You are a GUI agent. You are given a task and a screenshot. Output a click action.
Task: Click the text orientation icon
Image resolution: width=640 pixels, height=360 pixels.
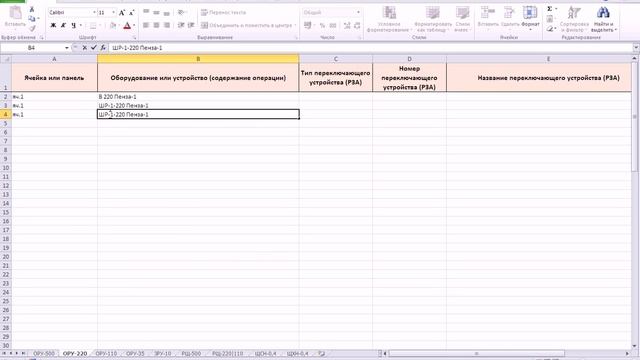(181, 13)
